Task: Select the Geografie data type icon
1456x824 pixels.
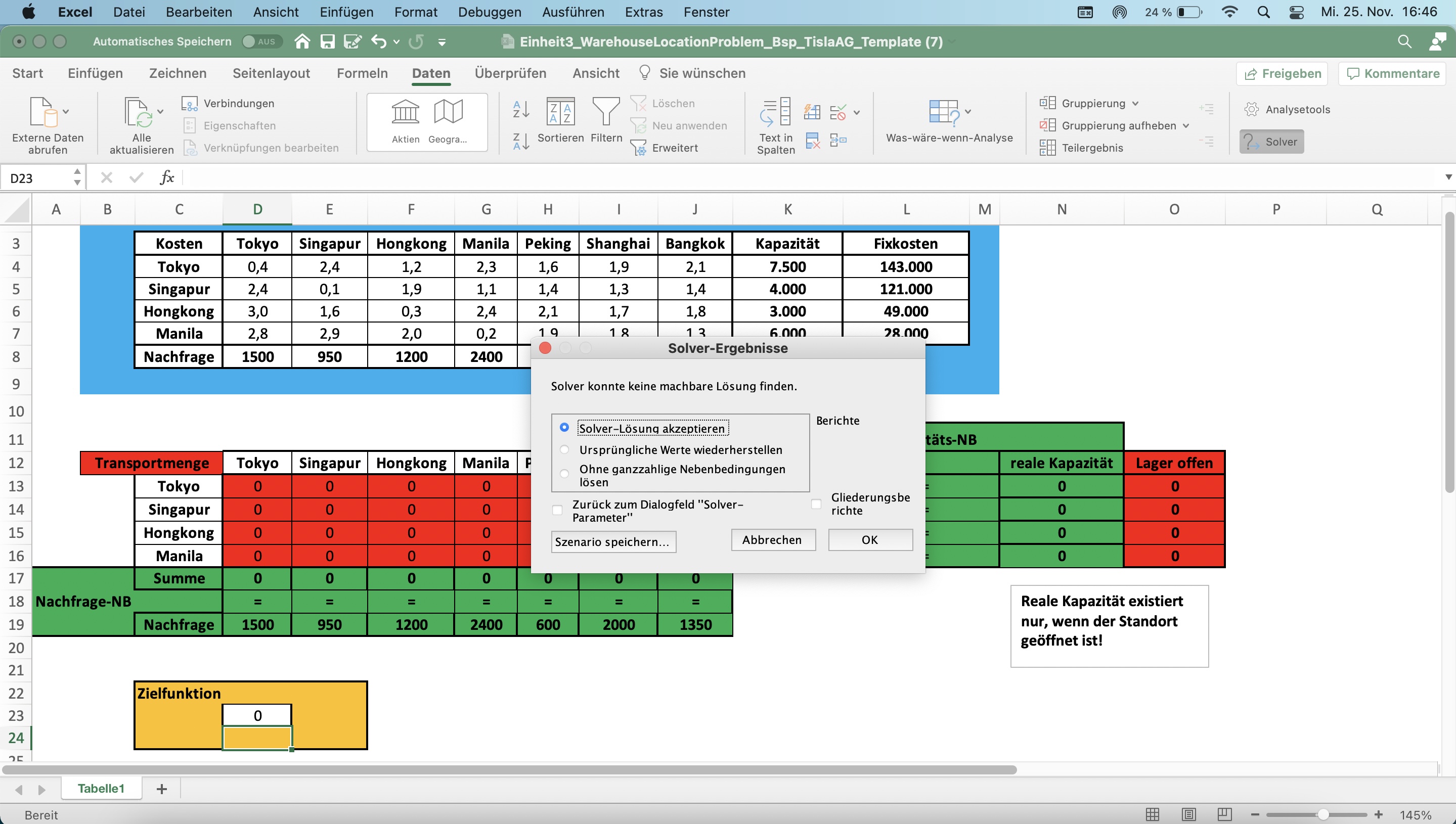Action: click(x=448, y=112)
